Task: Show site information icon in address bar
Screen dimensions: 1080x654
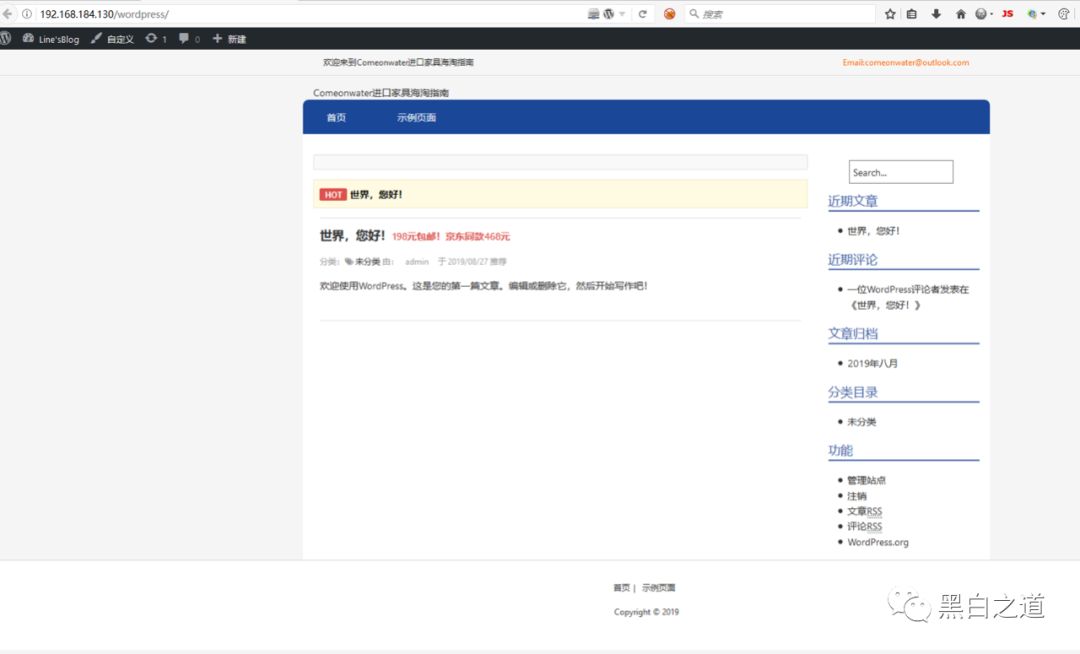Action: pos(26,14)
